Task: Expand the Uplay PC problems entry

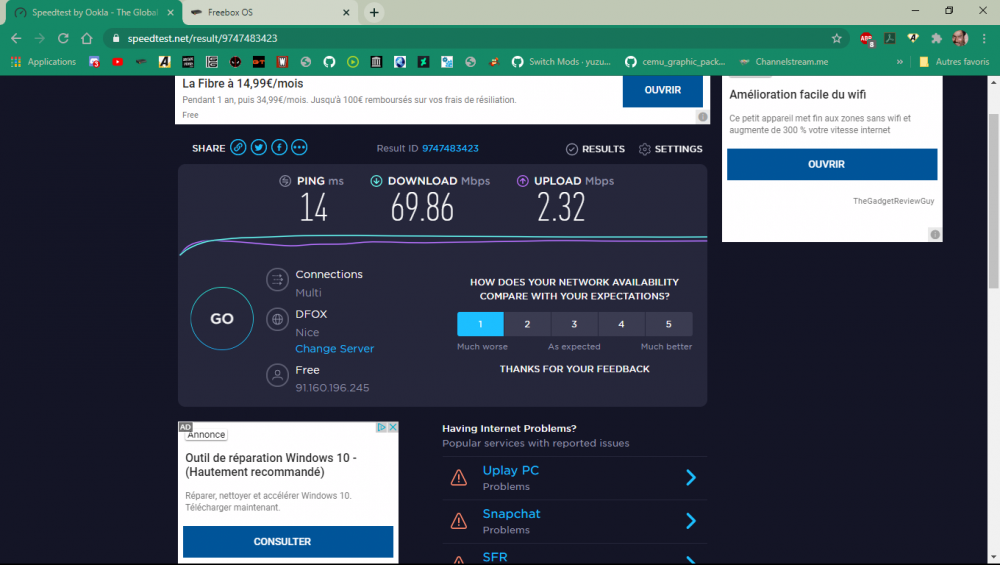Action: tap(690, 477)
